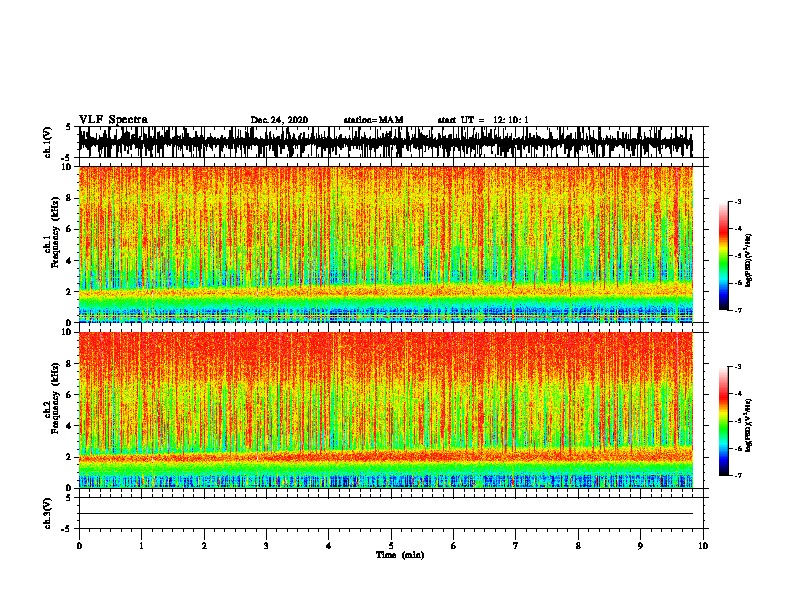Click the time-axis tick label "1"

click(142, 546)
